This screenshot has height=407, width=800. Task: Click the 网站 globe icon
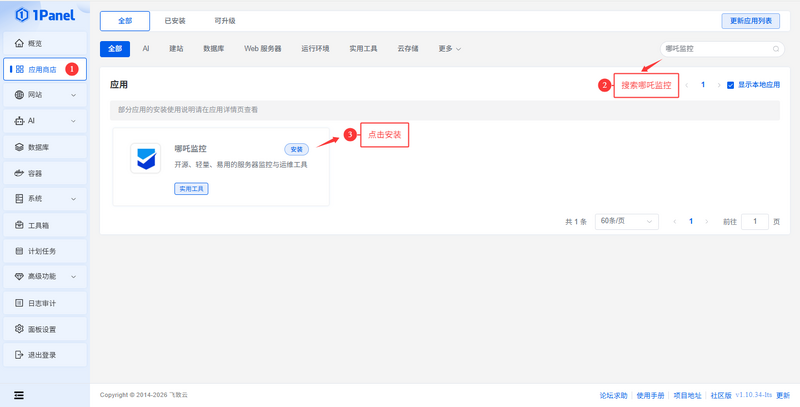tap(19, 95)
